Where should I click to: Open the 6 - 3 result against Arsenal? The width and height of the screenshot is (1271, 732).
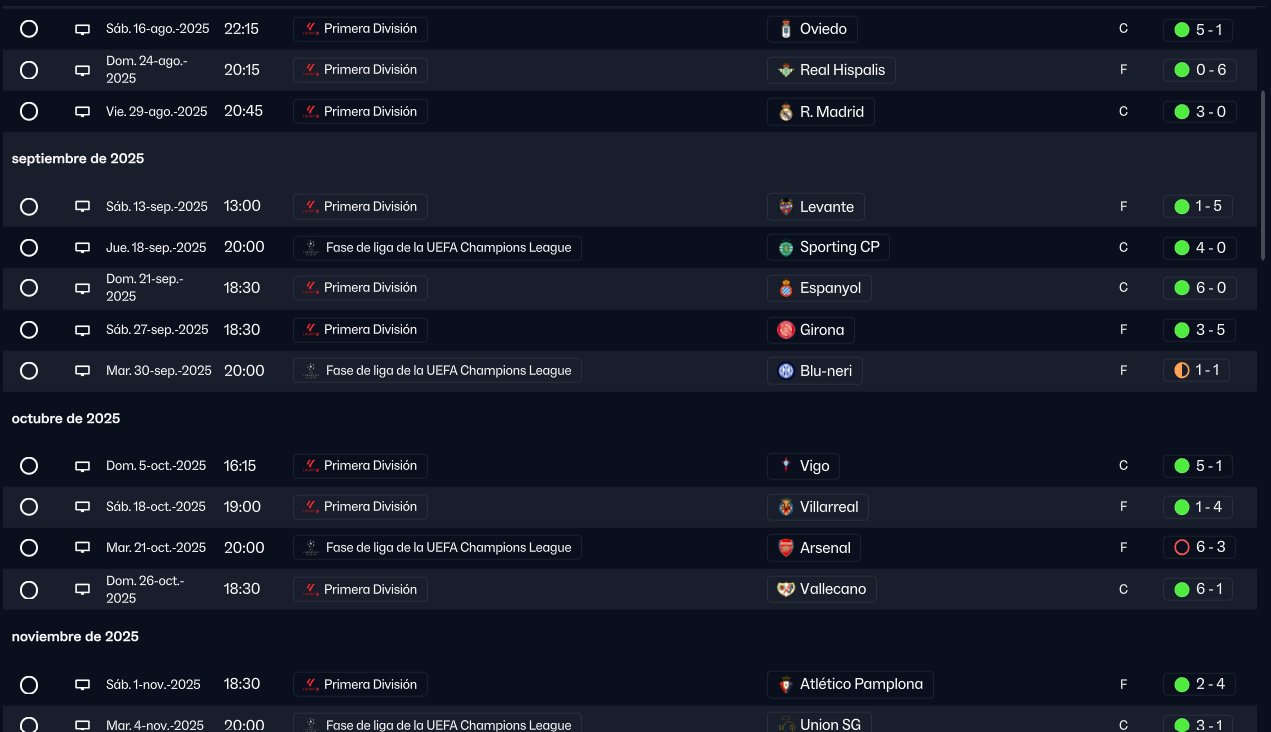click(1200, 548)
